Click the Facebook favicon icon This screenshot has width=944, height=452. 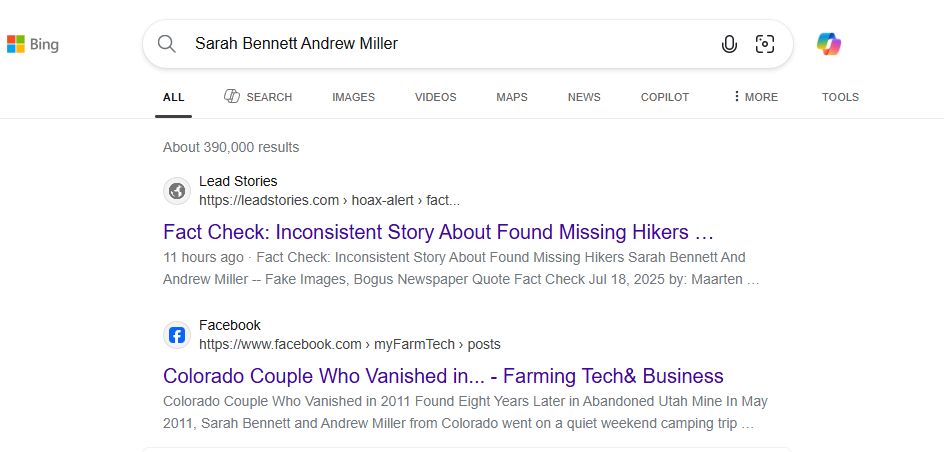pyautogui.click(x=177, y=335)
